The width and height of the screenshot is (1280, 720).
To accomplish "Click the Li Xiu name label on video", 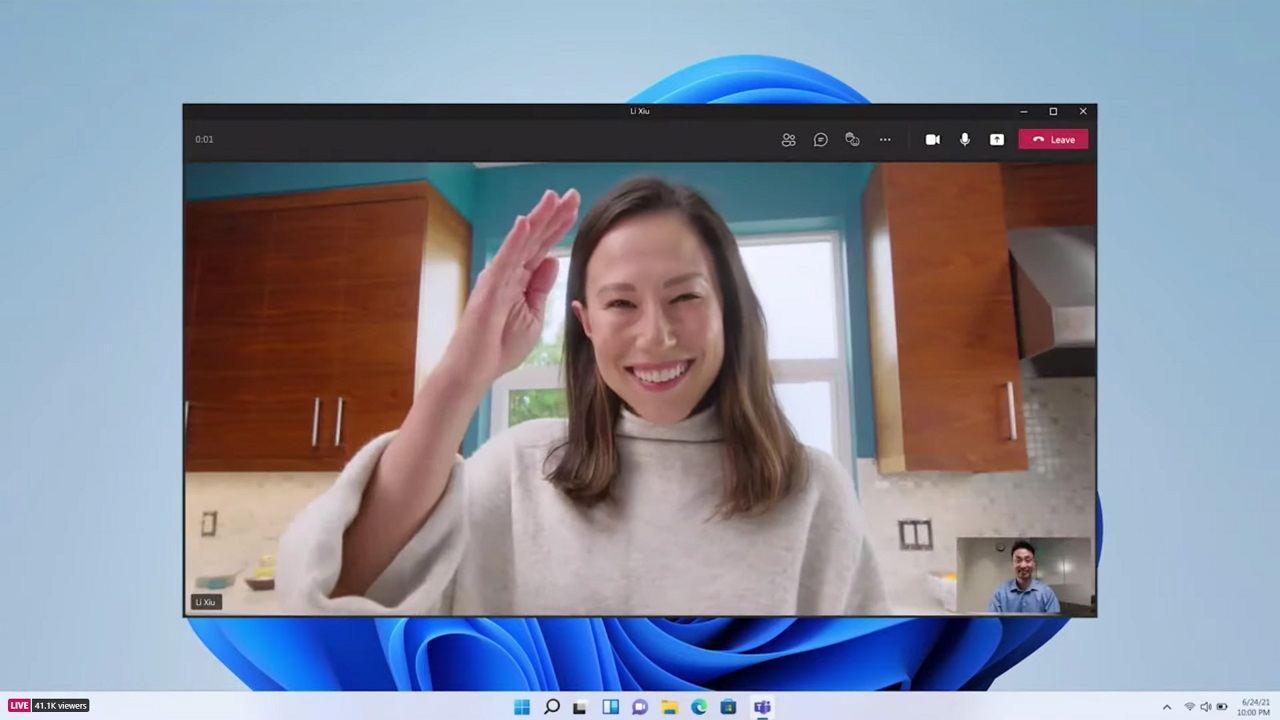I will coord(206,602).
